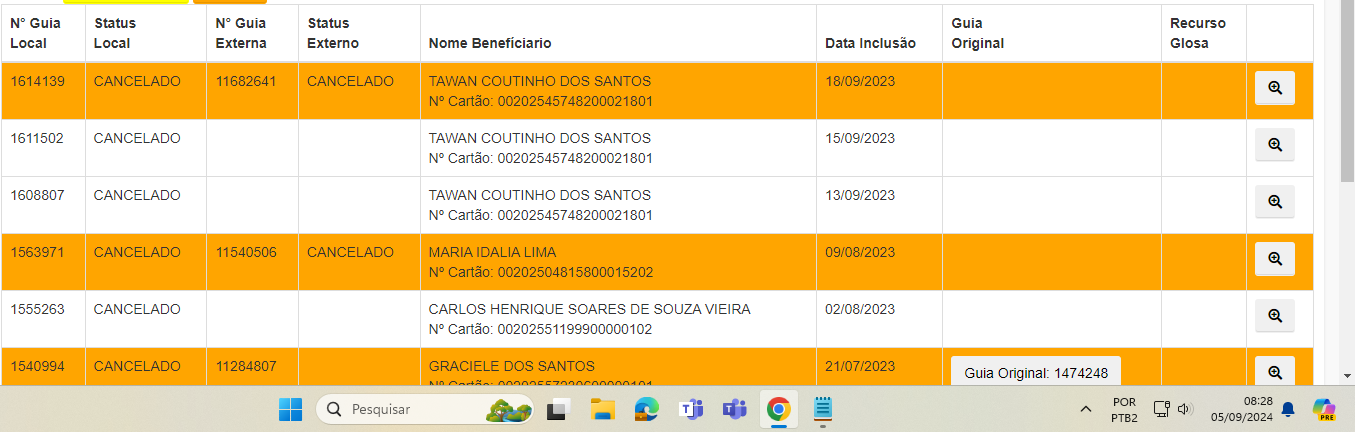Open magnifier details for guia 1611502
This screenshot has width=1355, height=432.
coord(1275,145)
